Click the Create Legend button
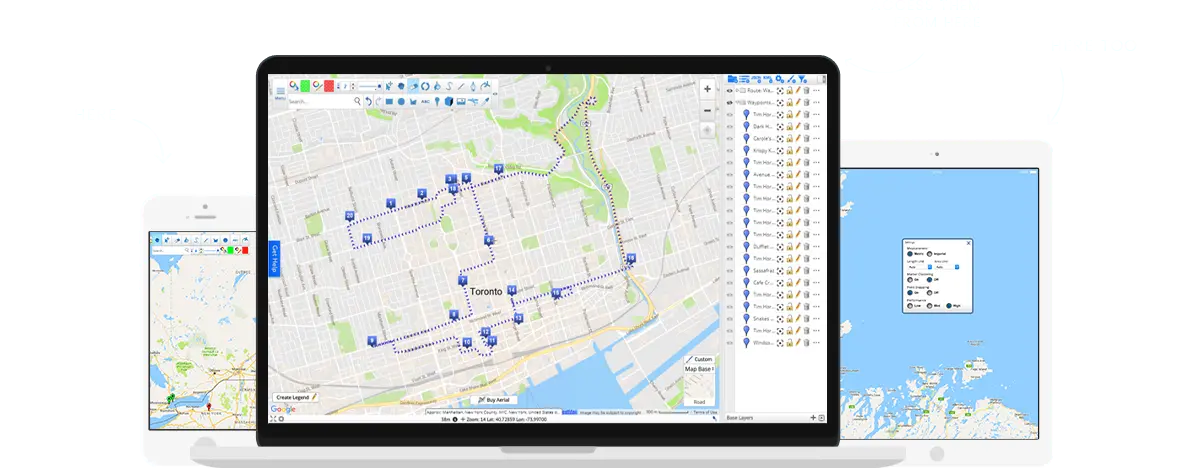 click(x=295, y=397)
